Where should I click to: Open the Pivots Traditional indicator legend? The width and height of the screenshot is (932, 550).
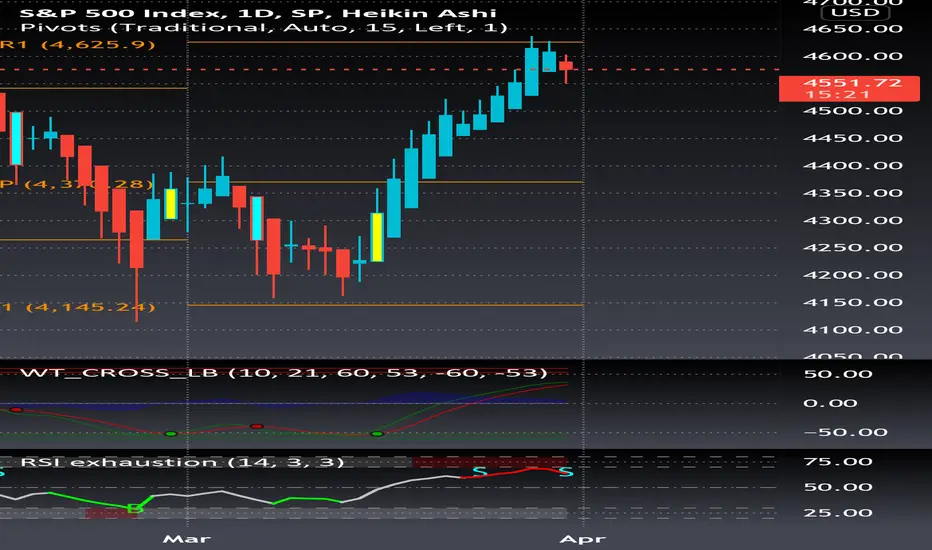click(264, 27)
